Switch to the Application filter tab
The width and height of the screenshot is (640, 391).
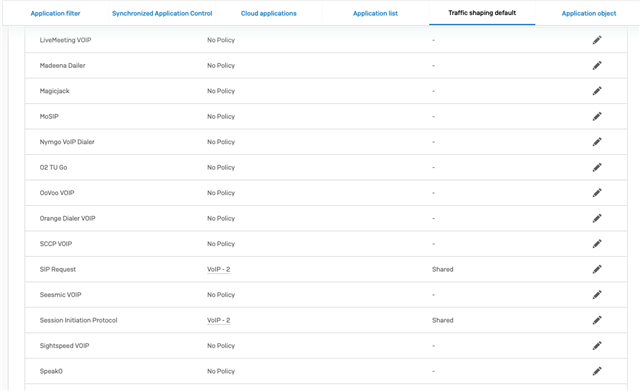click(56, 13)
